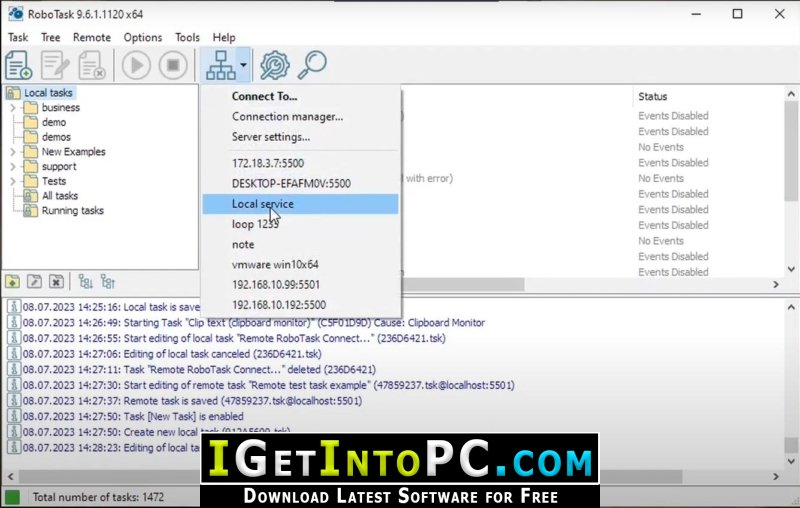Click the Edit Task pencil icon

pos(55,65)
